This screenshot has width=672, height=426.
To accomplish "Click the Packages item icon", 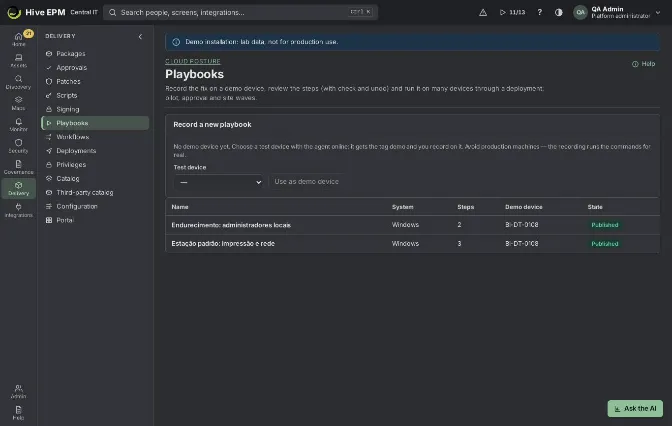I will point(49,54).
